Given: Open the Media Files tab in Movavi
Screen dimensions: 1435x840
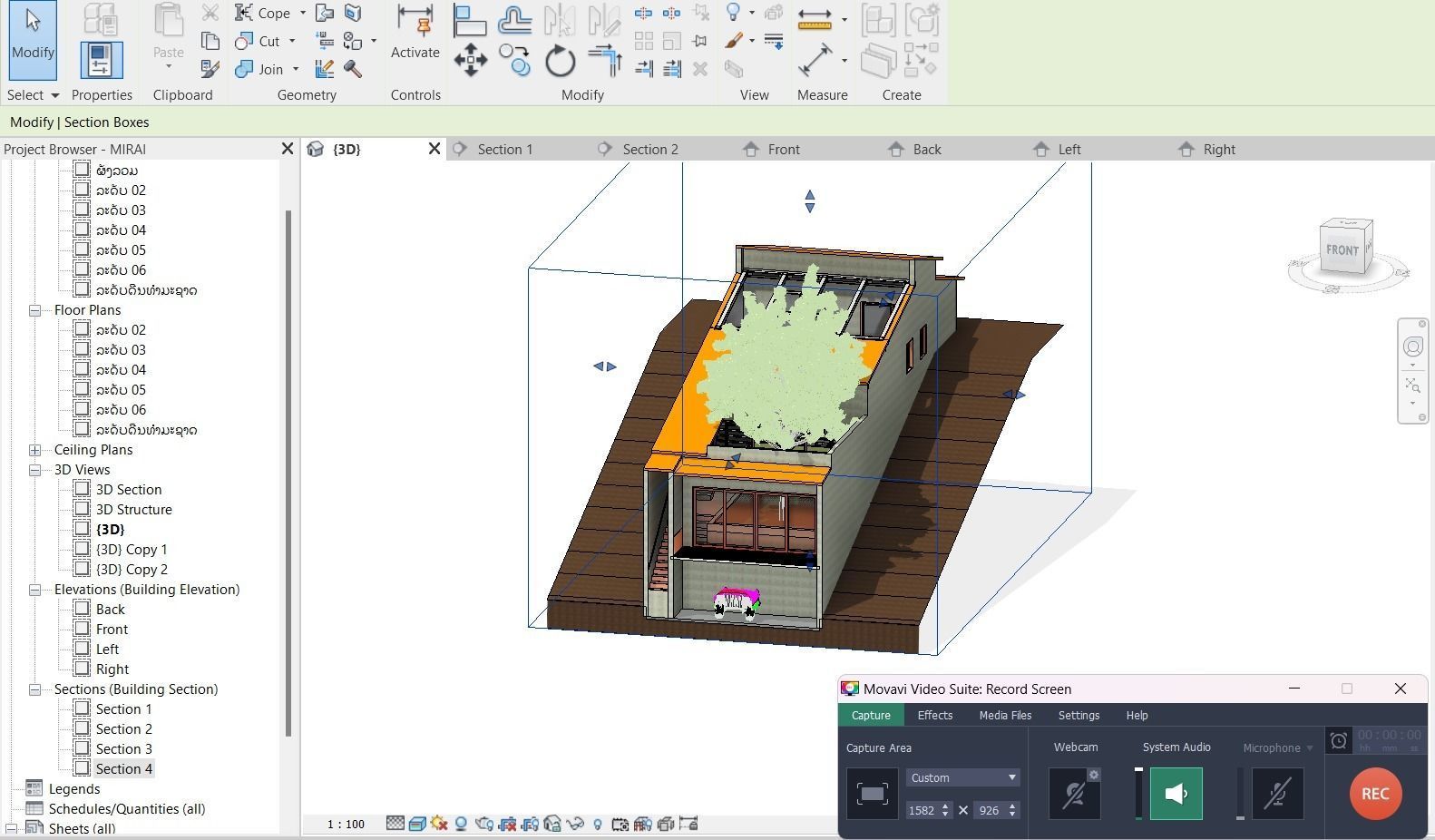Looking at the screenshot, I should [1005, 715].
